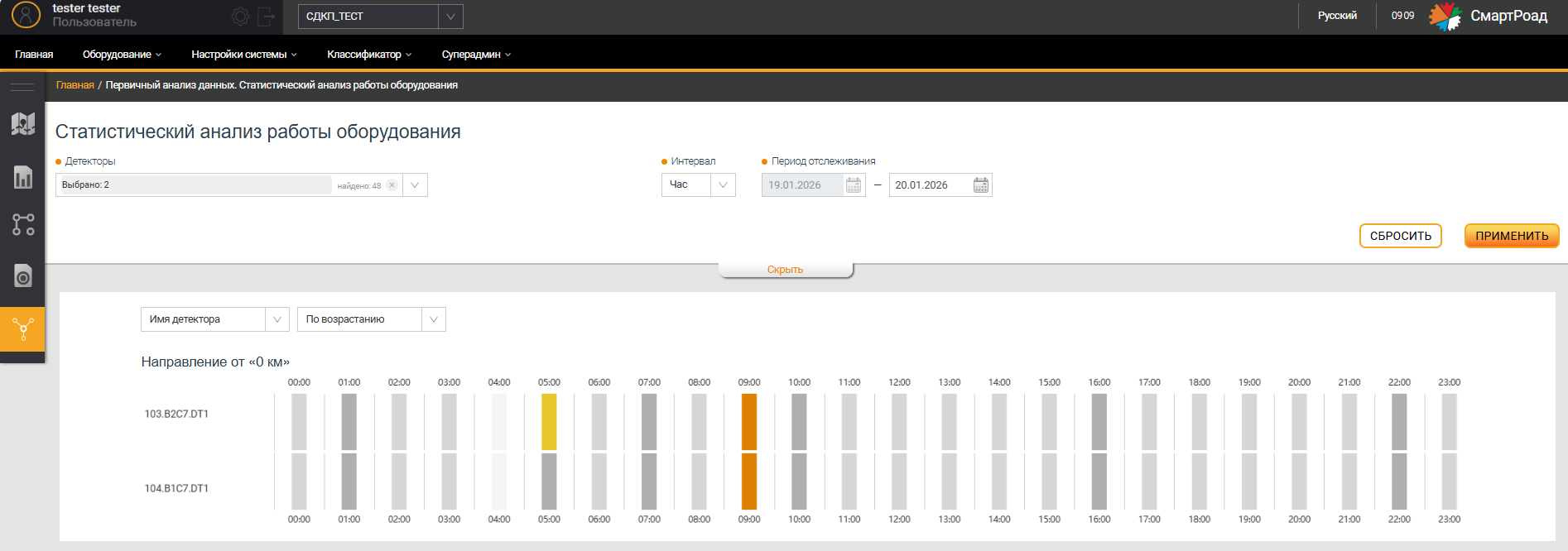Open the map section in the sidebar
Image resolution: width=1568 pixels, height=551 pixels.
[23, 124]
